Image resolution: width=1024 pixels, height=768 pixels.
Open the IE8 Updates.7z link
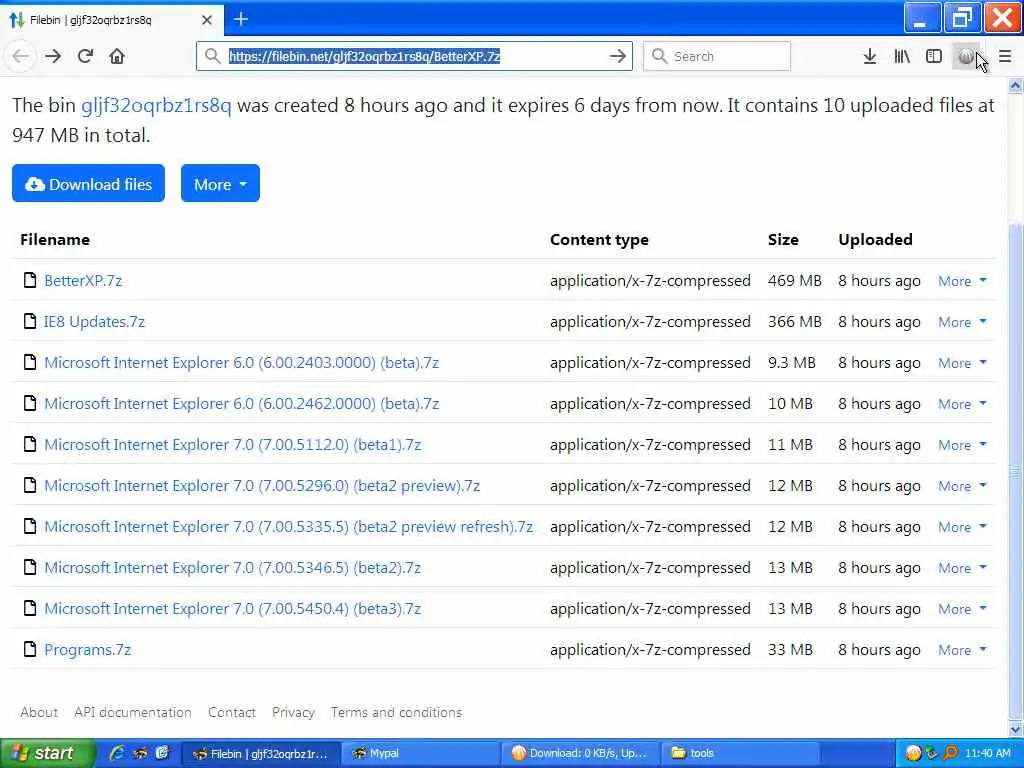(x=94, y=321)
